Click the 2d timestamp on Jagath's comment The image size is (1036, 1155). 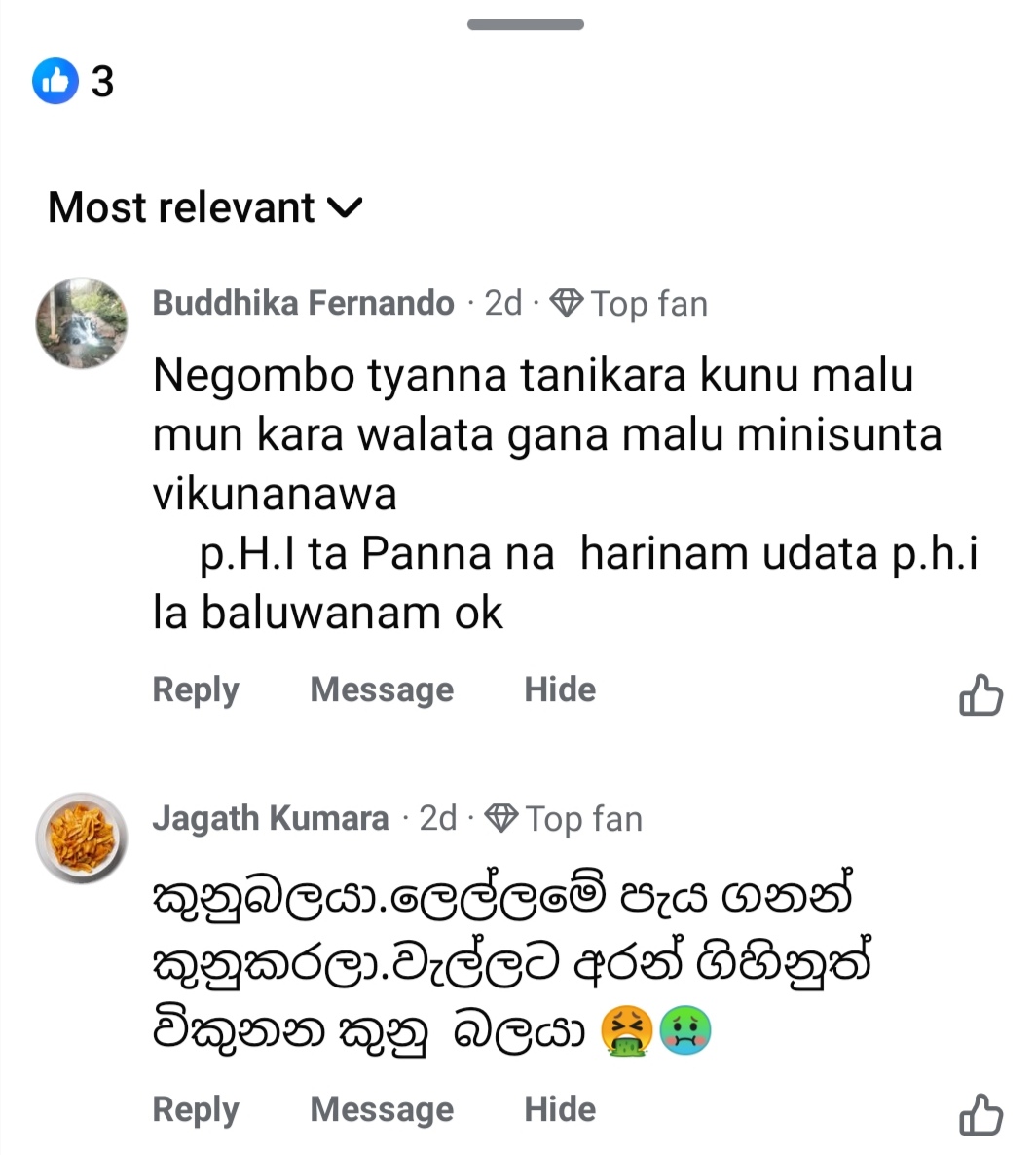pos(438,819)
